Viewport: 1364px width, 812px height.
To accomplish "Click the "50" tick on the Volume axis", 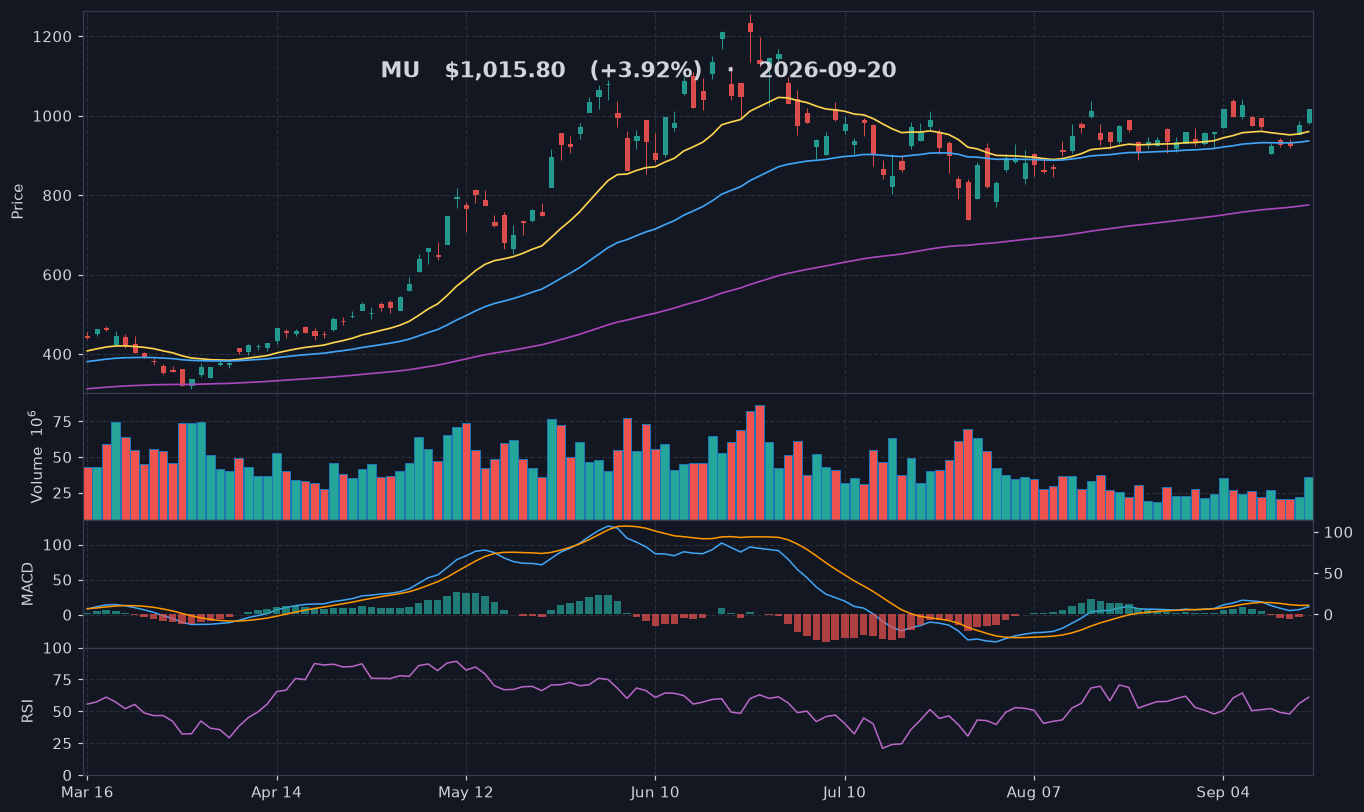I will pos(63,458).
